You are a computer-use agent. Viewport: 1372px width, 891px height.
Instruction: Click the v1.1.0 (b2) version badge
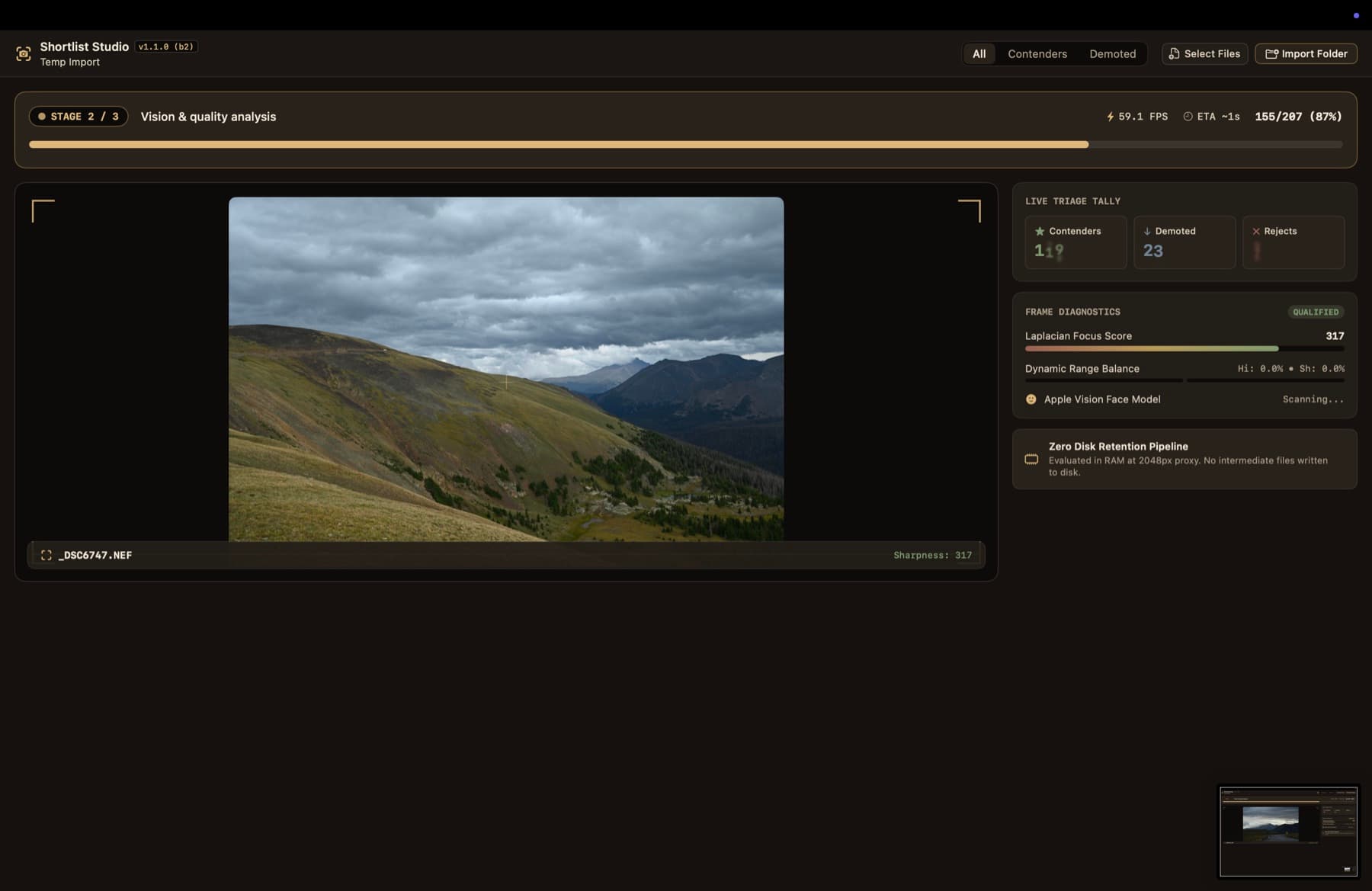tap(166, 46)
